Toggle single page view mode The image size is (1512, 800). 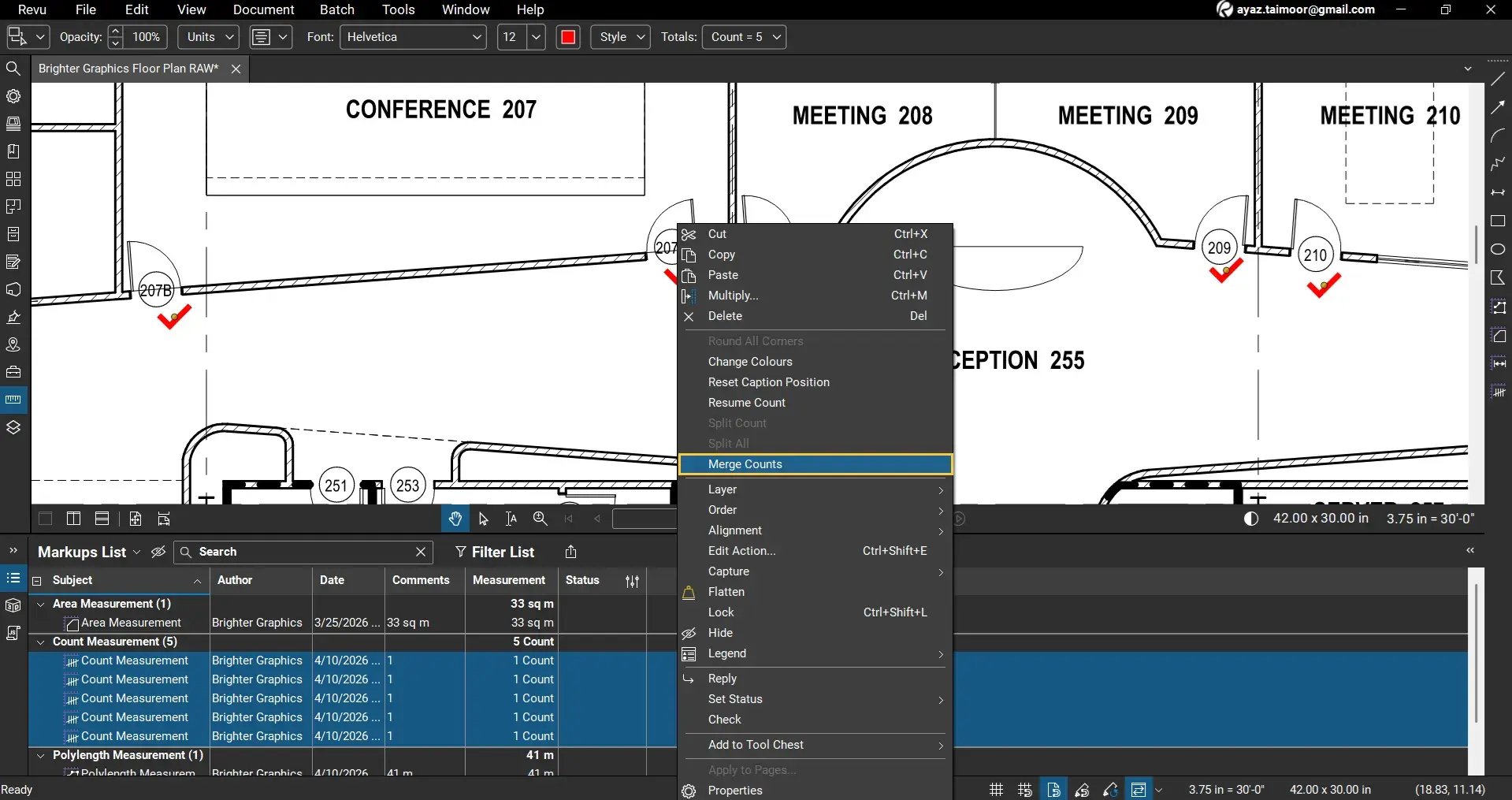tap(44, 519)
